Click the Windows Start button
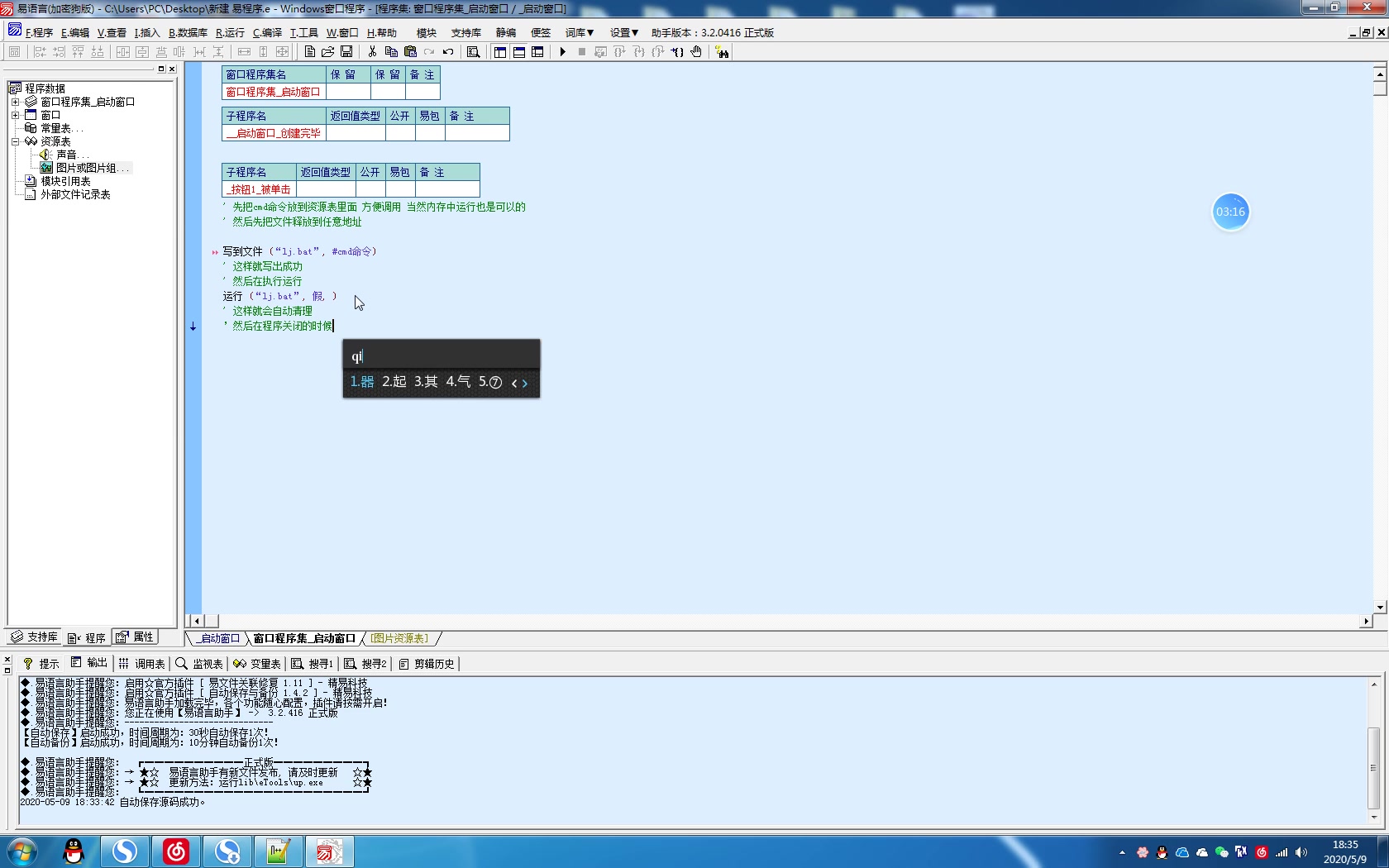The width and height of the screenshot is (1389, 868). tap(22, 851)
